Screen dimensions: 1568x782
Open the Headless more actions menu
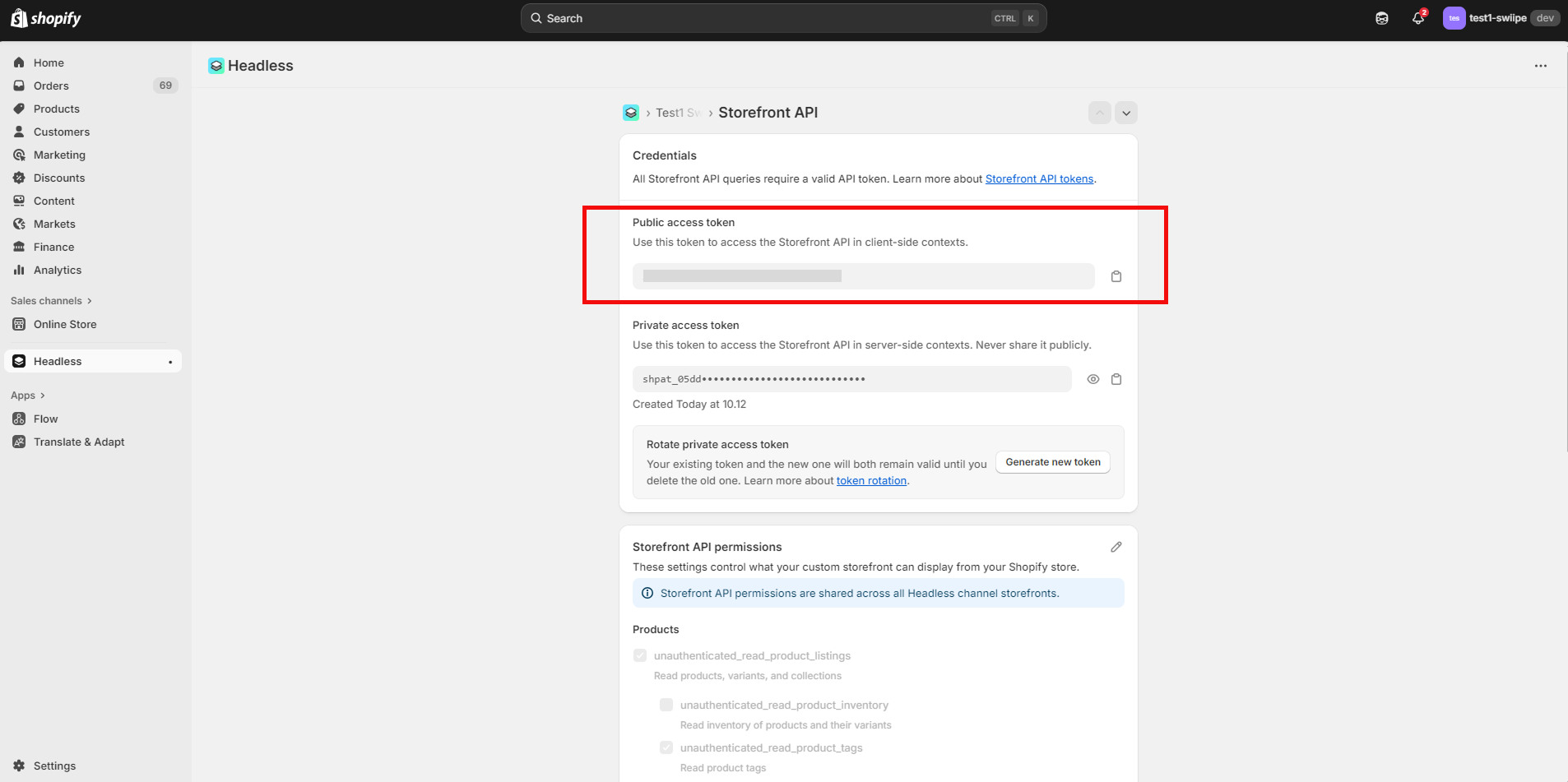tap(1540, 66)
